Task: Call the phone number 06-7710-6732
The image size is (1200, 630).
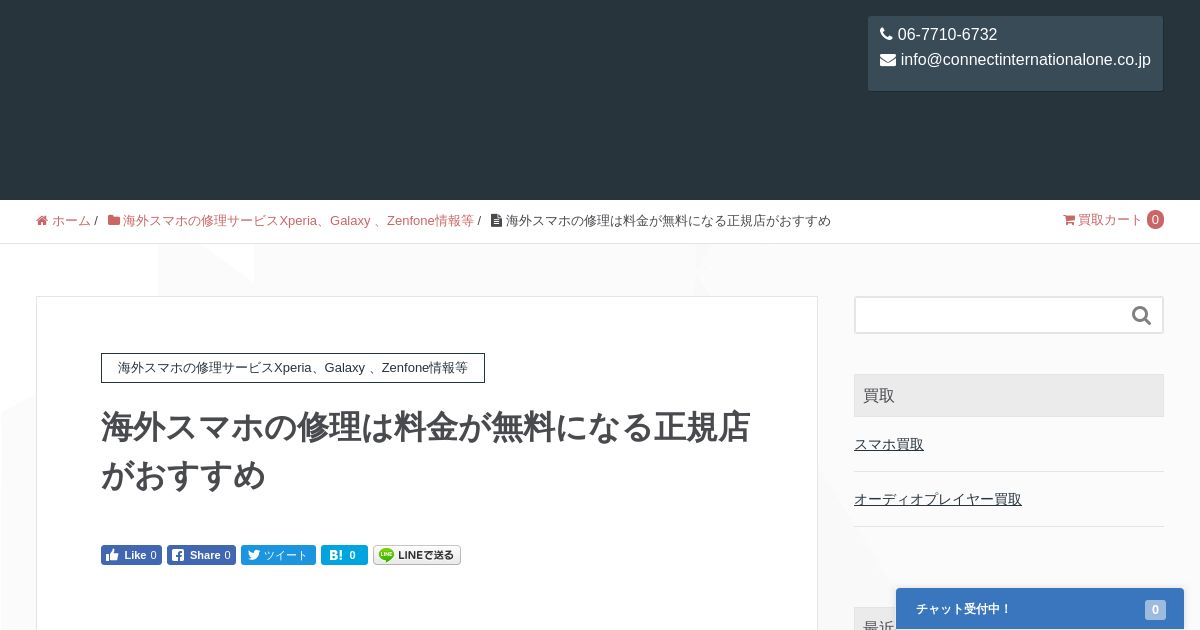Action: (x=947, y=35)
